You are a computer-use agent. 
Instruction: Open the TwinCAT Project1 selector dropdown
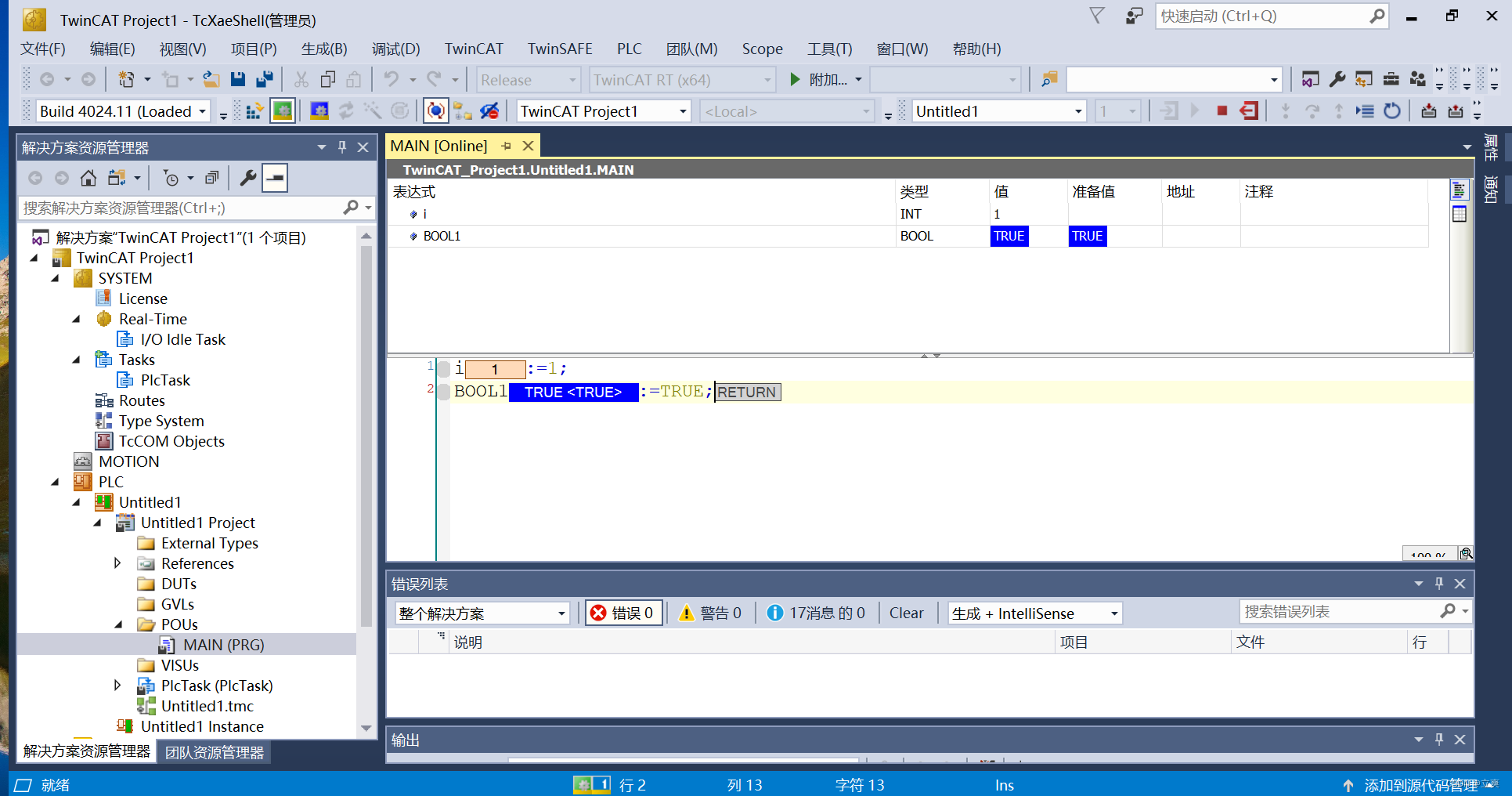click(683, 111)
